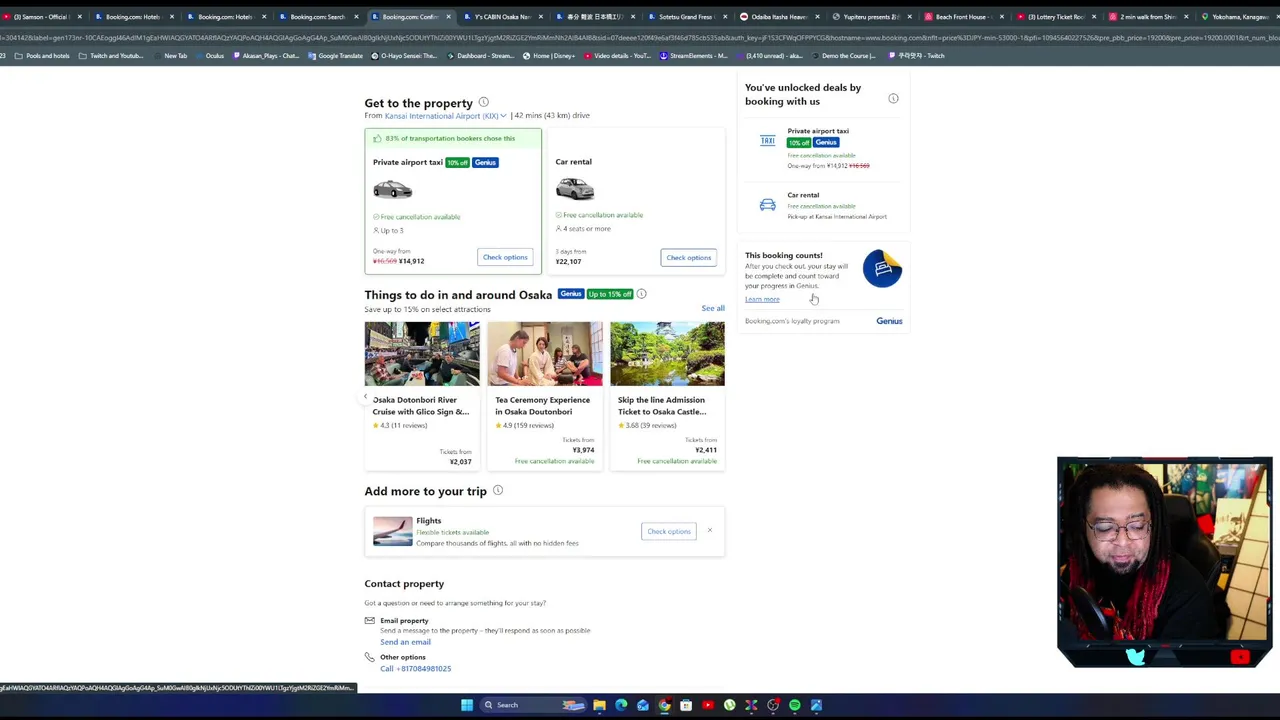The width and height of the screenshot is (1280, 720).
Task: Open Home | Disney+ bookmark
Action: pos(549,56)
